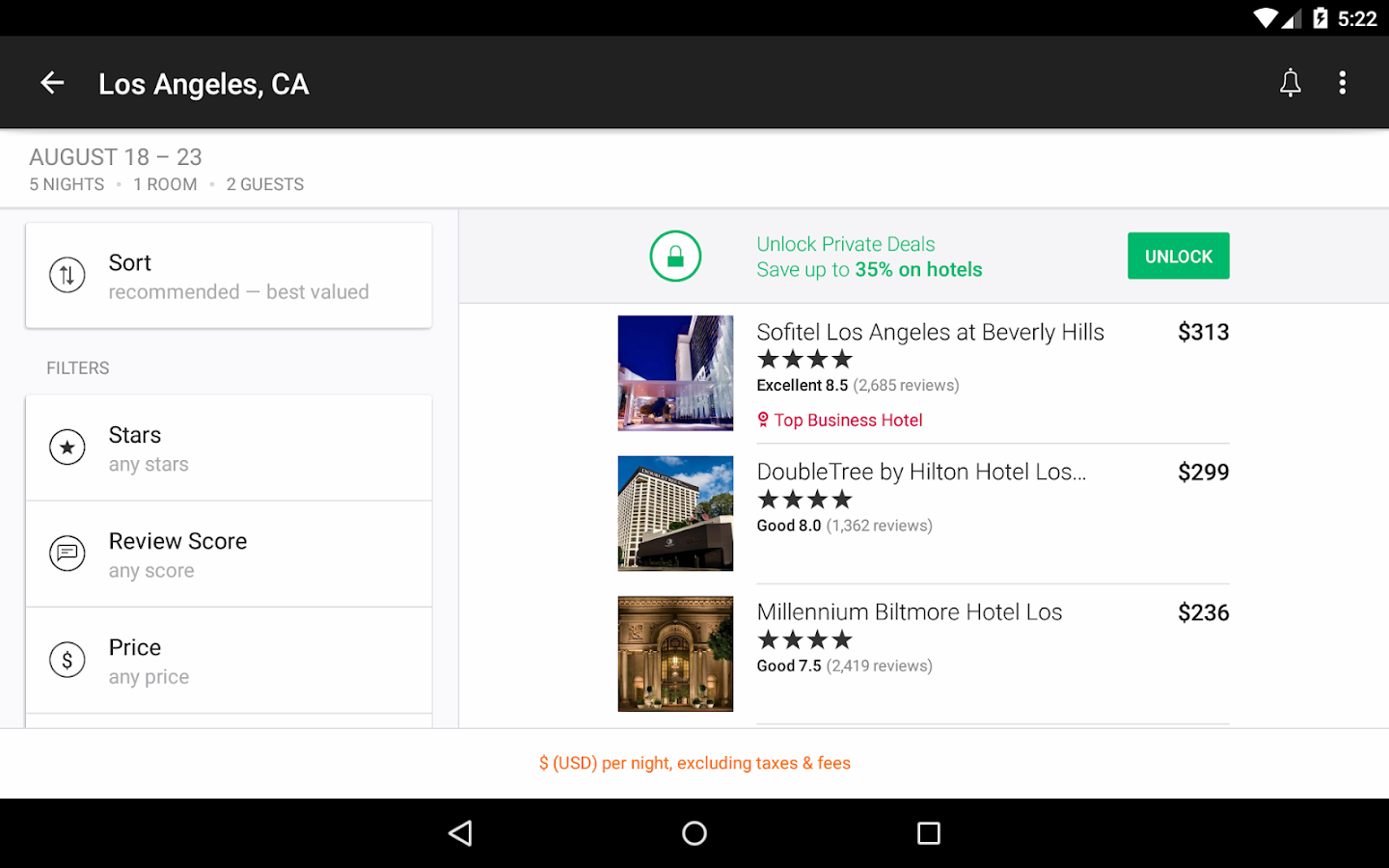The height and width of the screenshot is (868, 1389).
Task: Open Sort recommended — best valued option
Action: 229,276
